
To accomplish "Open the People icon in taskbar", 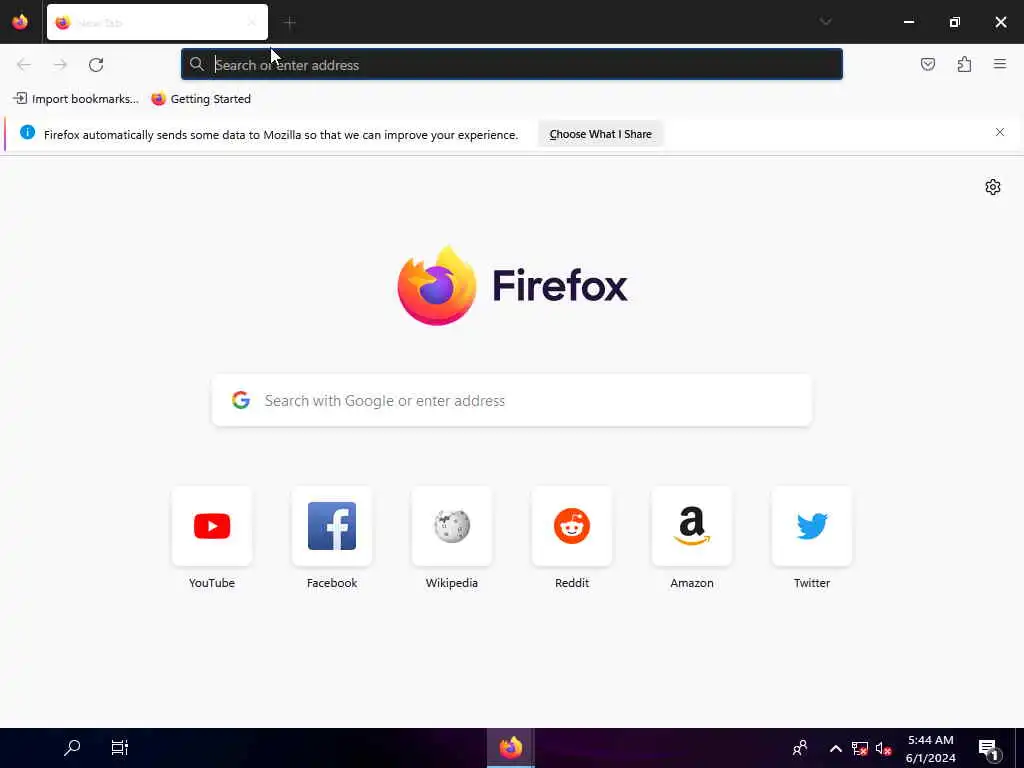I will [x=800, y=748].
